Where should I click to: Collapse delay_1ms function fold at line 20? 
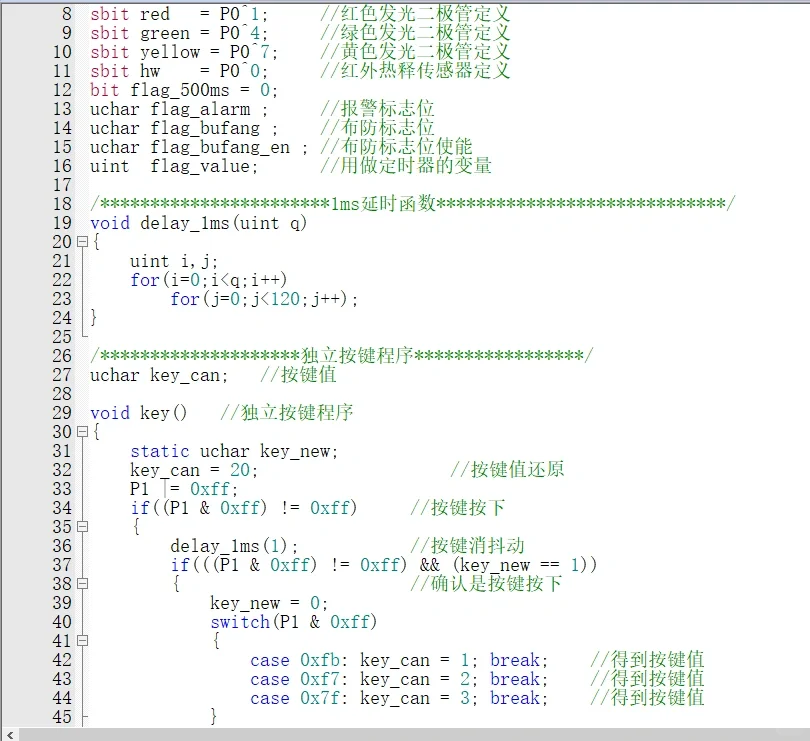point(83,242)
